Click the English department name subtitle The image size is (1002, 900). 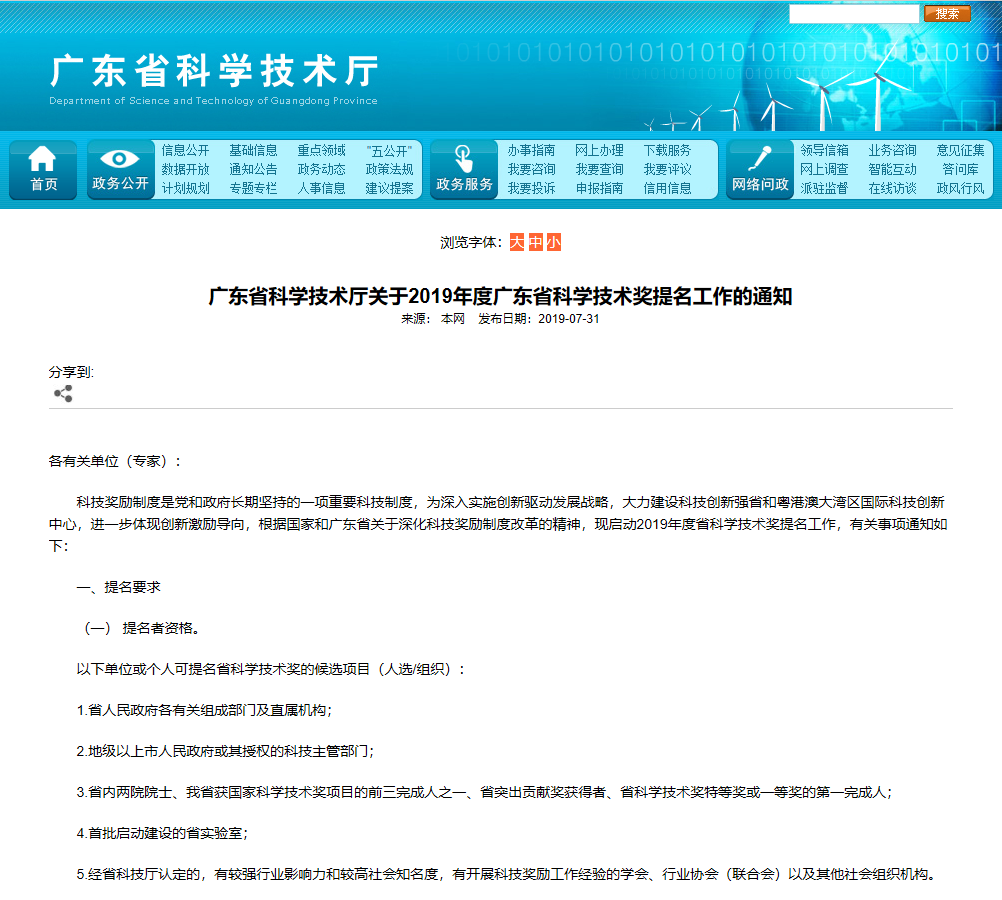pos(213,101)
